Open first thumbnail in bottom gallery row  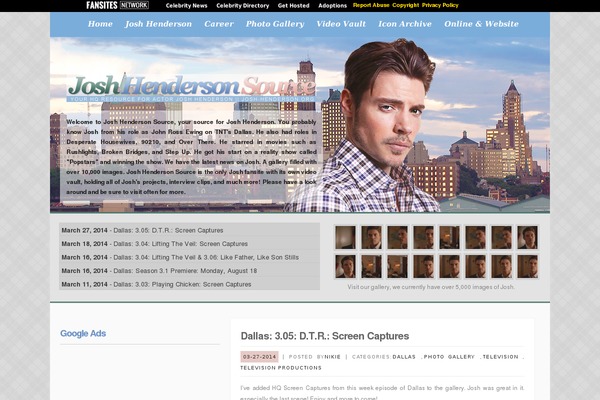346,266
